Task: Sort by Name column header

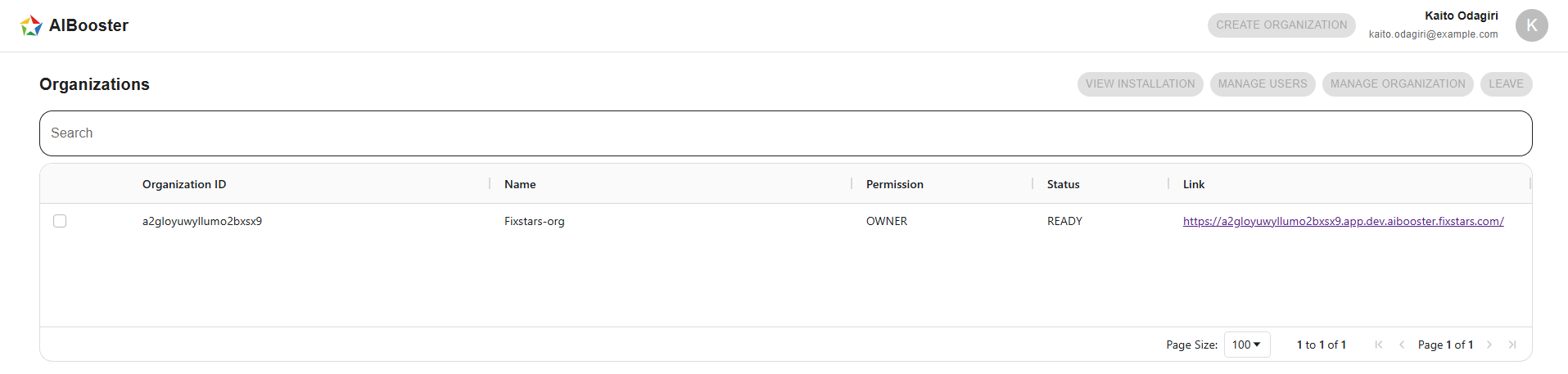Action: pyautogui.click(x=520, y=184)
